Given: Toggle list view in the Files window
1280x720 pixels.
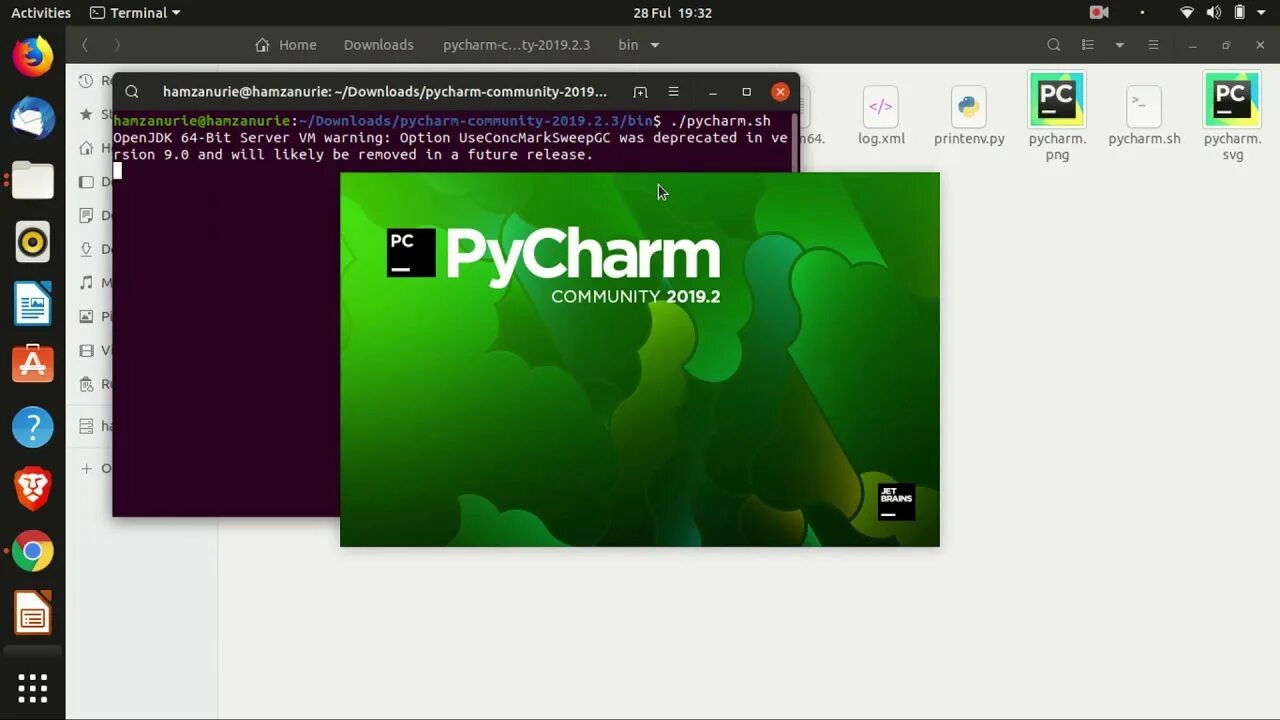Looking at the screenshot, I should point(1088,45).
